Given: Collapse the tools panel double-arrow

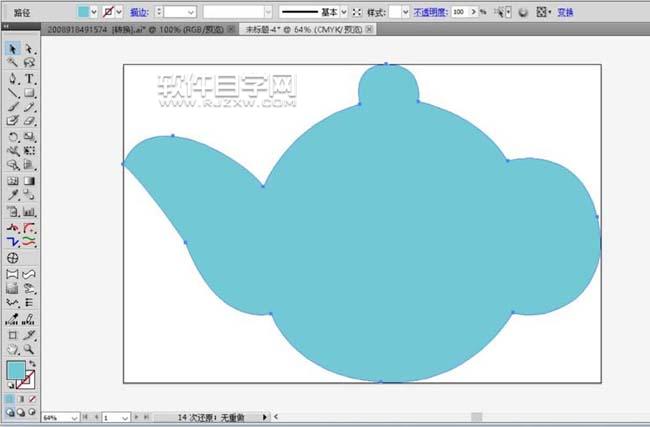Looking at the screenshot, I should point(6,26).
